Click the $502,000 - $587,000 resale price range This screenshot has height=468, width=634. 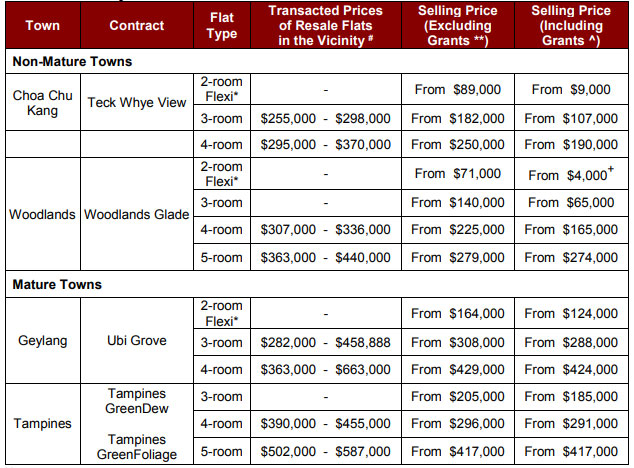[325, 452]
